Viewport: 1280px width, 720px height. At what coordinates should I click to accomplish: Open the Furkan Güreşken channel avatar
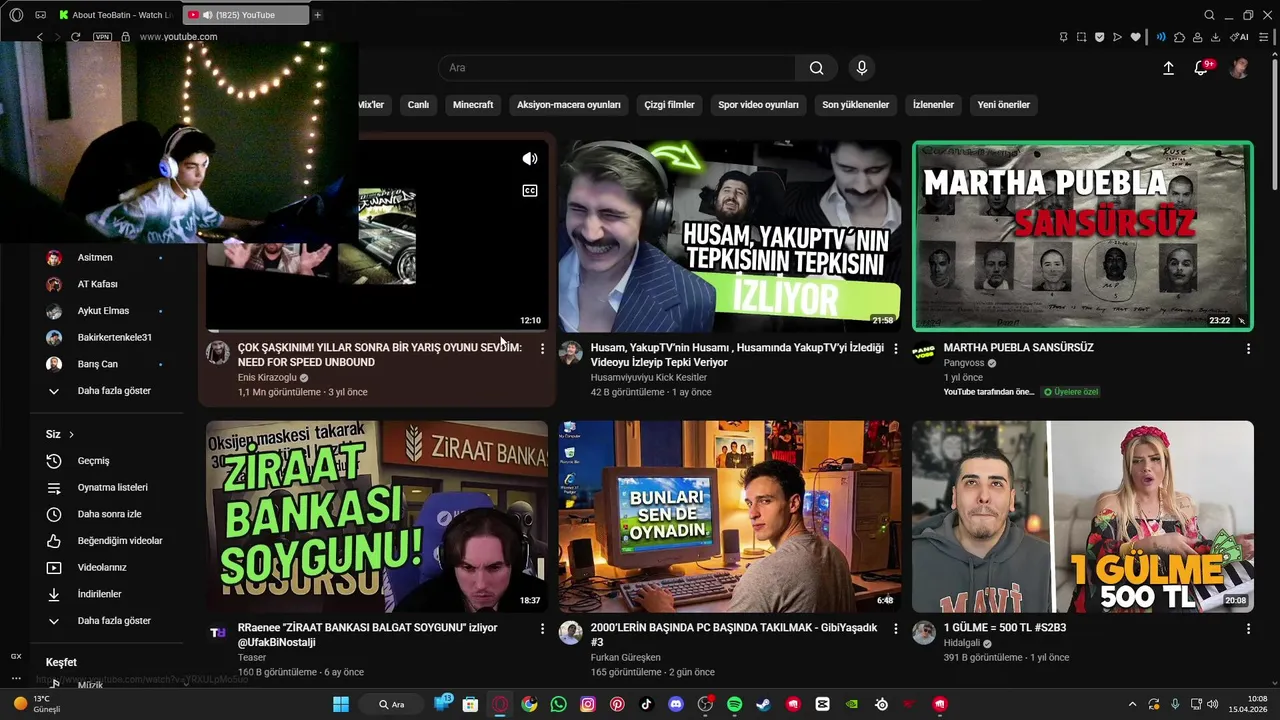click(571, 632)
